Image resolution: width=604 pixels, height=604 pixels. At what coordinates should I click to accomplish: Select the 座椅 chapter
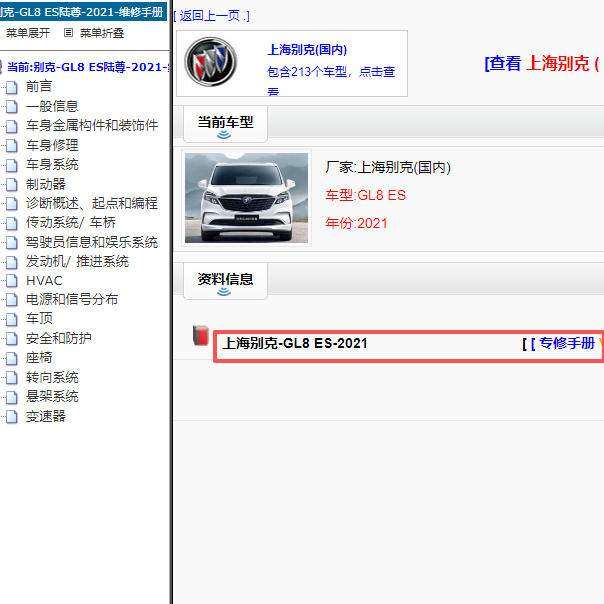tap(39, 357)
